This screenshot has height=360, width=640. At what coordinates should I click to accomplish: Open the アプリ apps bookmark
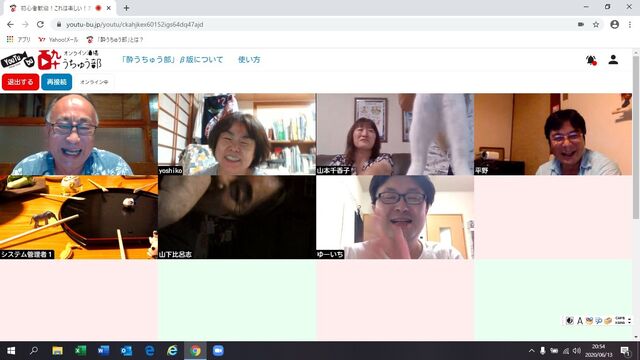[x=19, y=40]
